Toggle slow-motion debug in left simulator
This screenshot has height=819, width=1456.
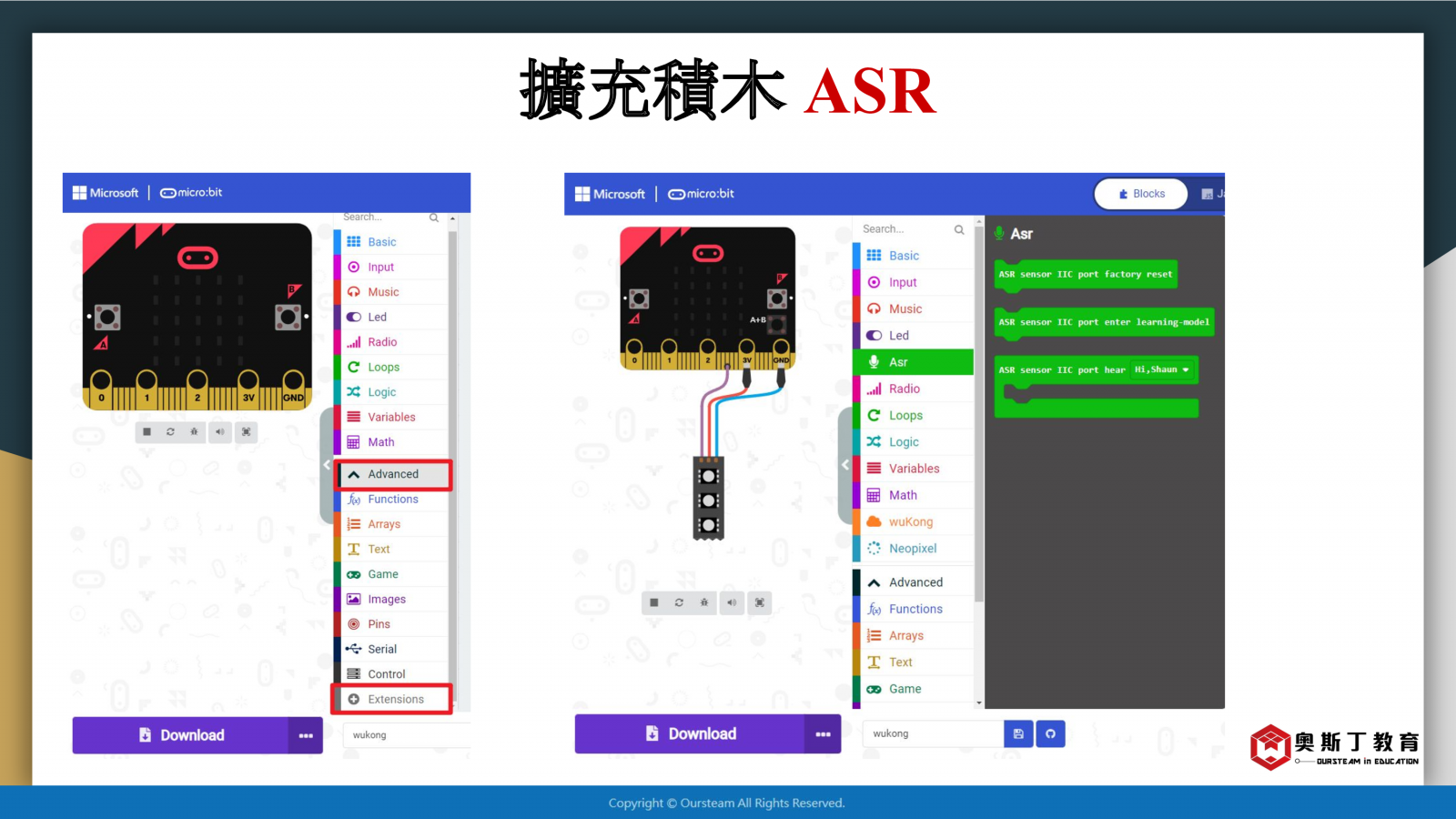[195, 431]
